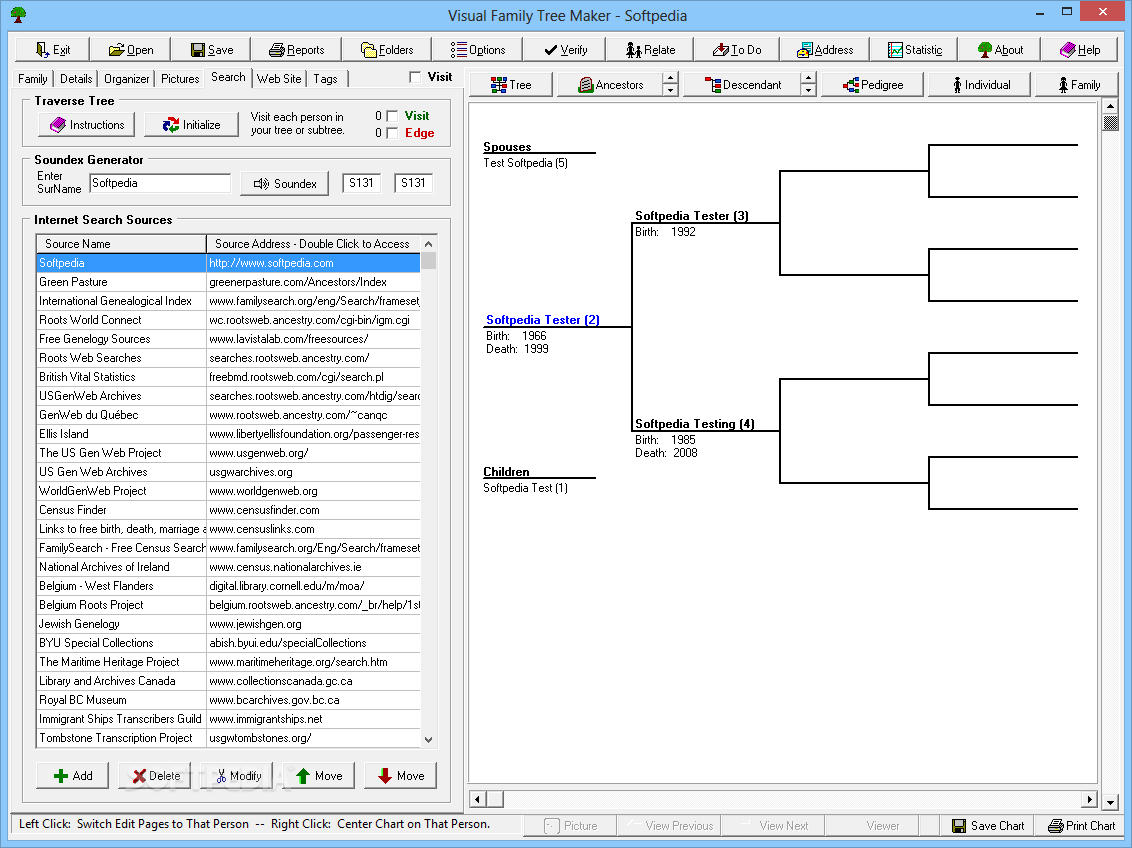The height and width of the screenshot is (848, 1132).
Task: Select the Green Pasture source row
Action: [228, 282]
